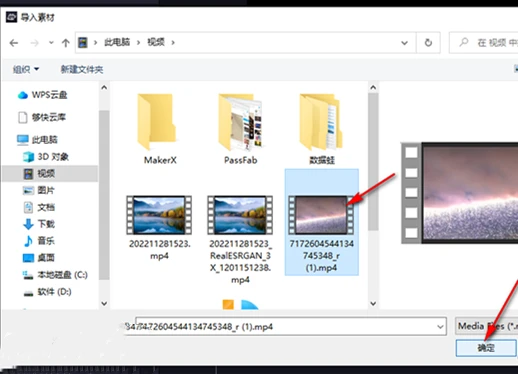
Task: Click the file list scroll-down arrow
Action: (373, 304)
